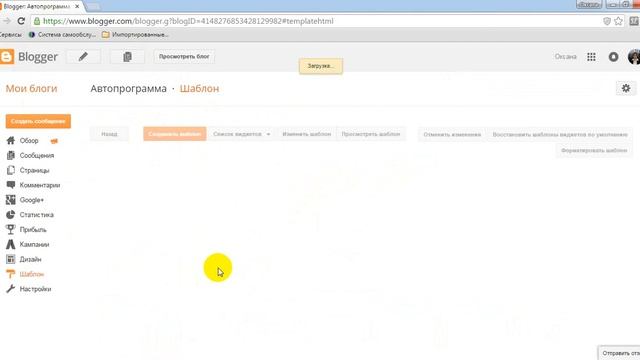This screenshot has width=640, height=360.
Task: Open the notifications circle icon
Action: [613, 57]
